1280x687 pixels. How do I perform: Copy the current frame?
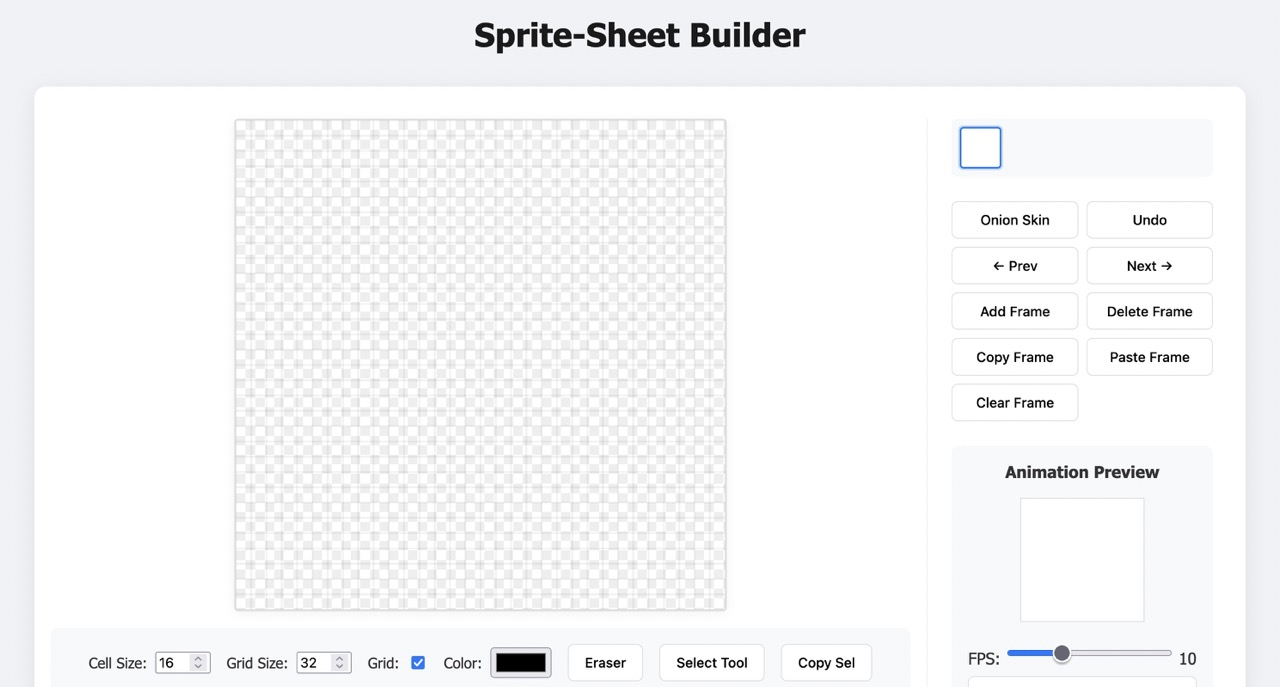click(1014, 357)
